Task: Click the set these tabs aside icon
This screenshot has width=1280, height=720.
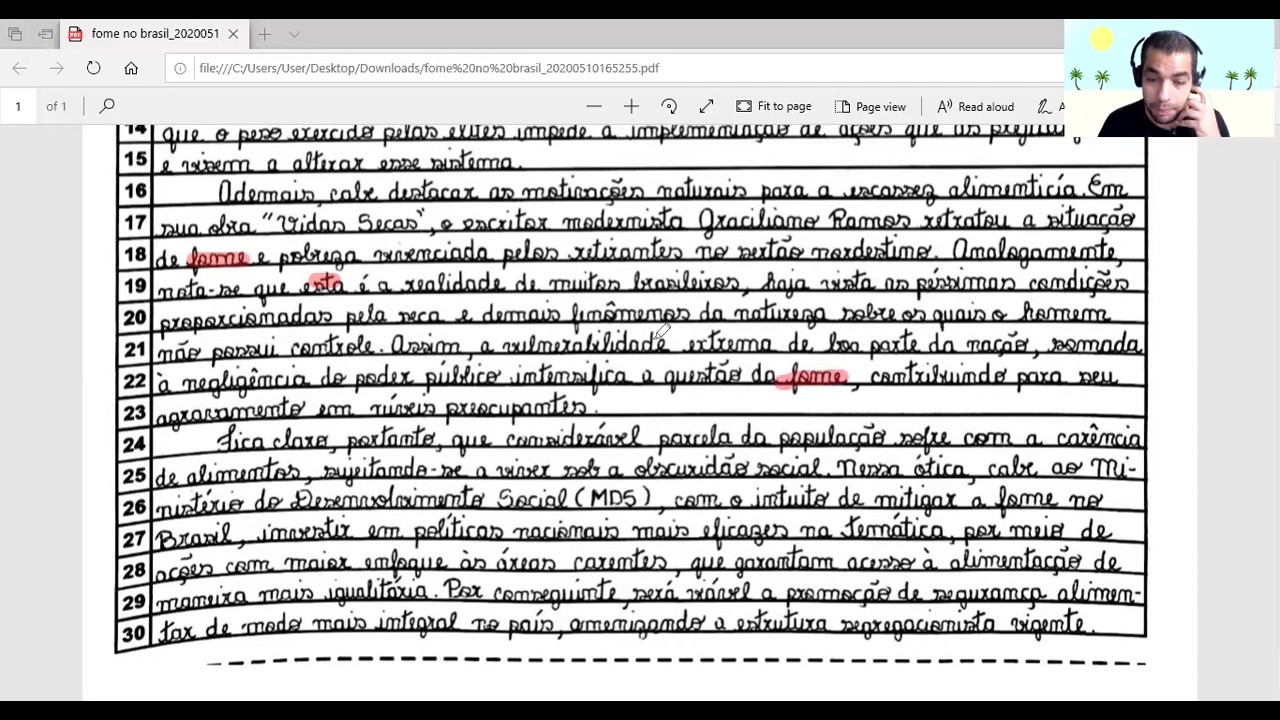Action: [45, 34]
